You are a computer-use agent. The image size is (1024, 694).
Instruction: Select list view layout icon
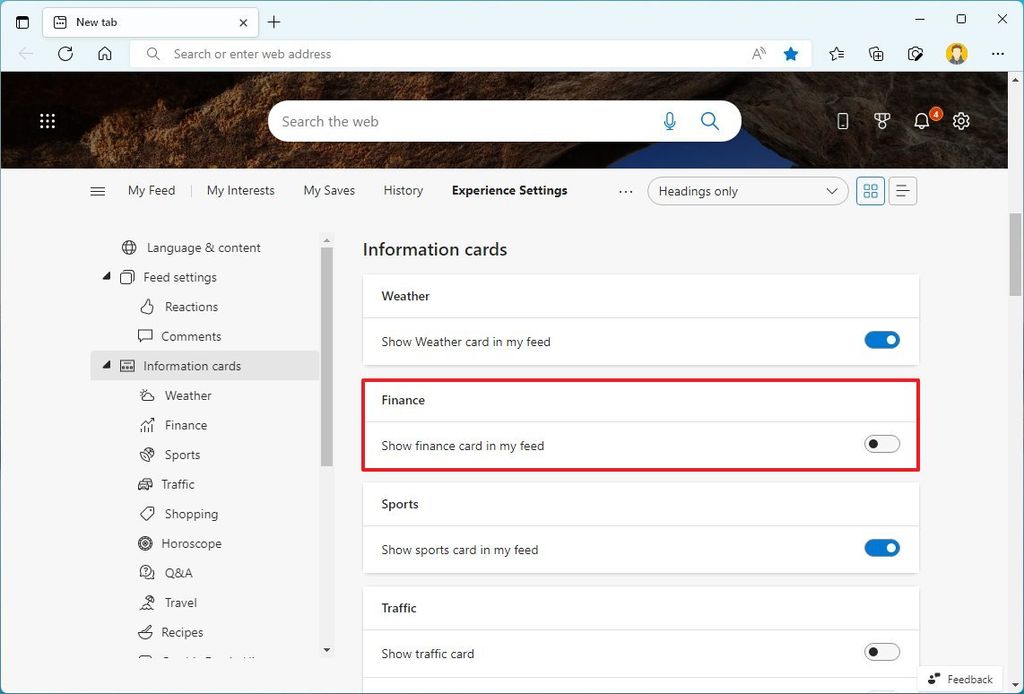click(x=902, y=190)
